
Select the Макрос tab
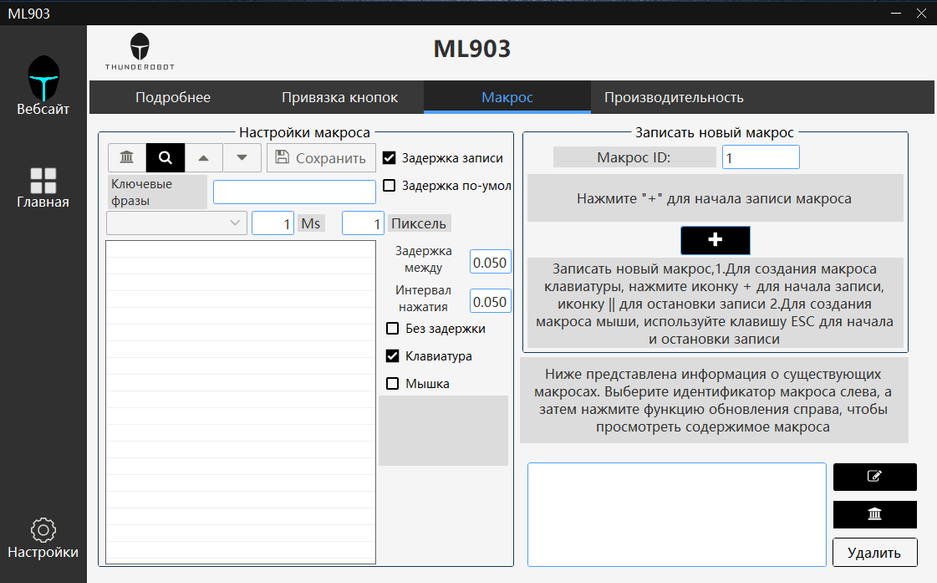(x=507, y=97)
